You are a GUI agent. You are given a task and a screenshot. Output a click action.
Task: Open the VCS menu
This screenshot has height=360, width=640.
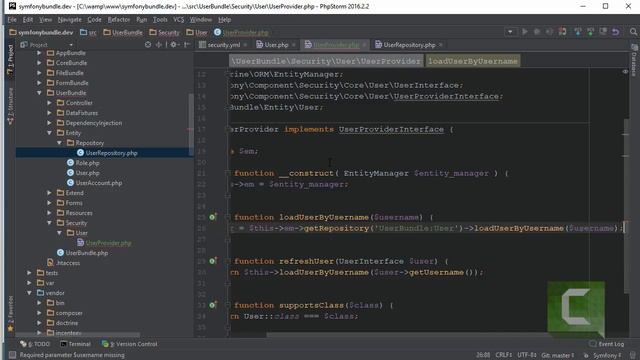point(178,20)
